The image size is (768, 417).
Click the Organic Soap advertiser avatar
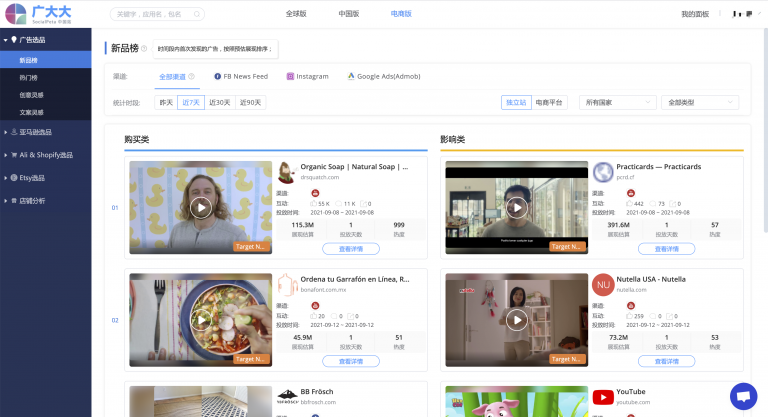pyautogui.click(x=287, y=172)
